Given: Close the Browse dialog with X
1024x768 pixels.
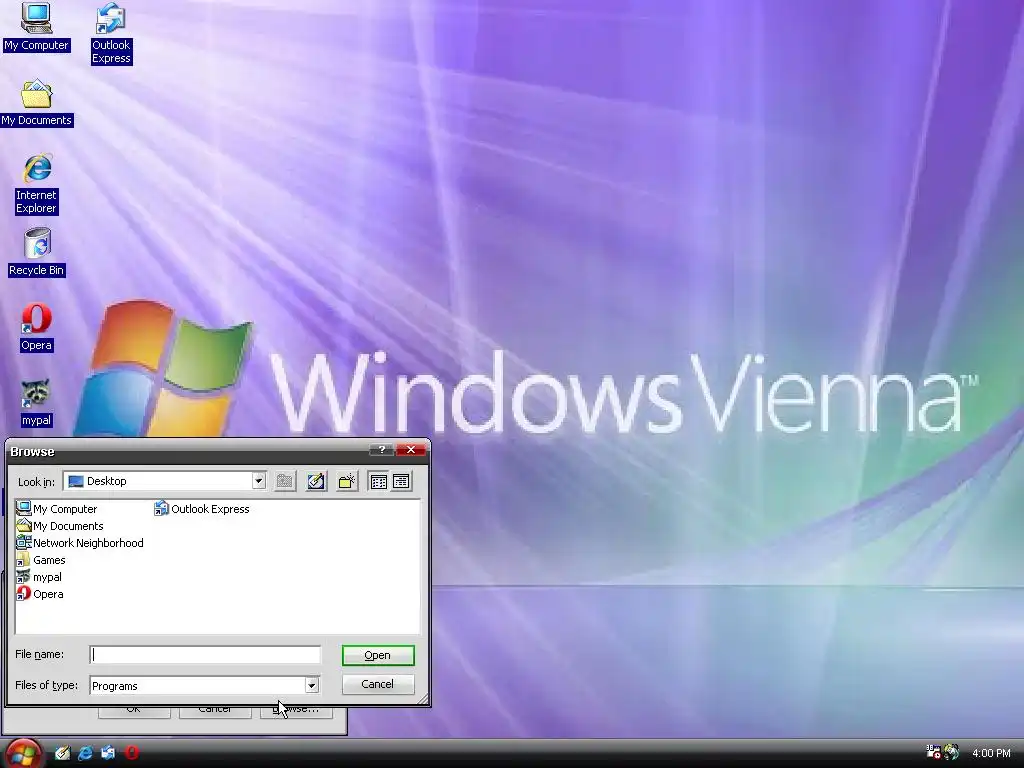Looking at the screenshot, I should tap(411, 449).
